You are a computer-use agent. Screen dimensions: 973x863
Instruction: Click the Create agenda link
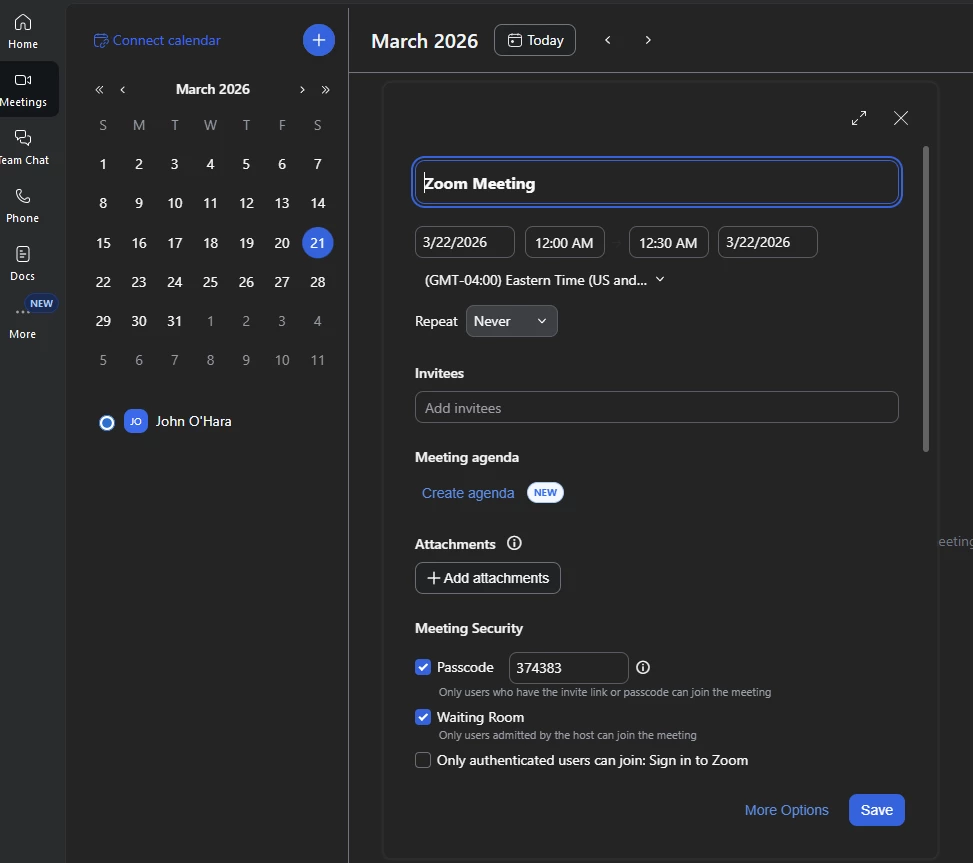(468, 493)
